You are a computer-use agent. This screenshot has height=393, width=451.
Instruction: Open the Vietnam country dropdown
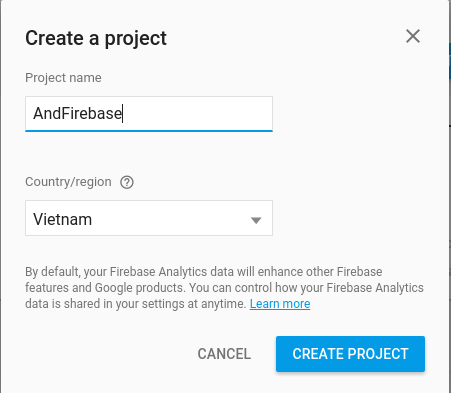[x=149, y=218]
